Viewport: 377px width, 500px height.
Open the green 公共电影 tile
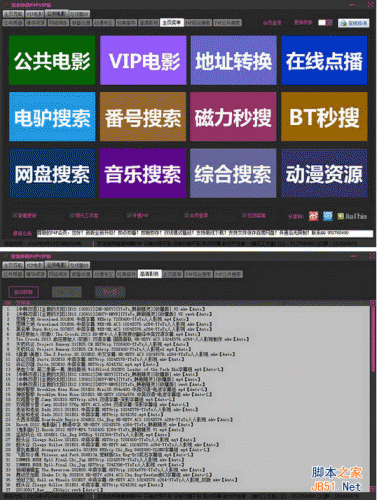click(52, 60)
